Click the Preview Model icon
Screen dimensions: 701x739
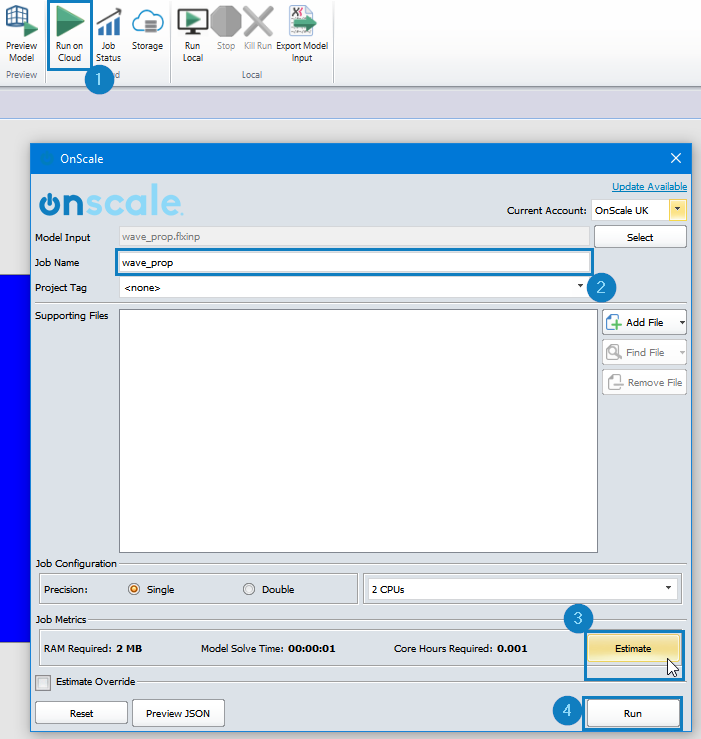21,21
